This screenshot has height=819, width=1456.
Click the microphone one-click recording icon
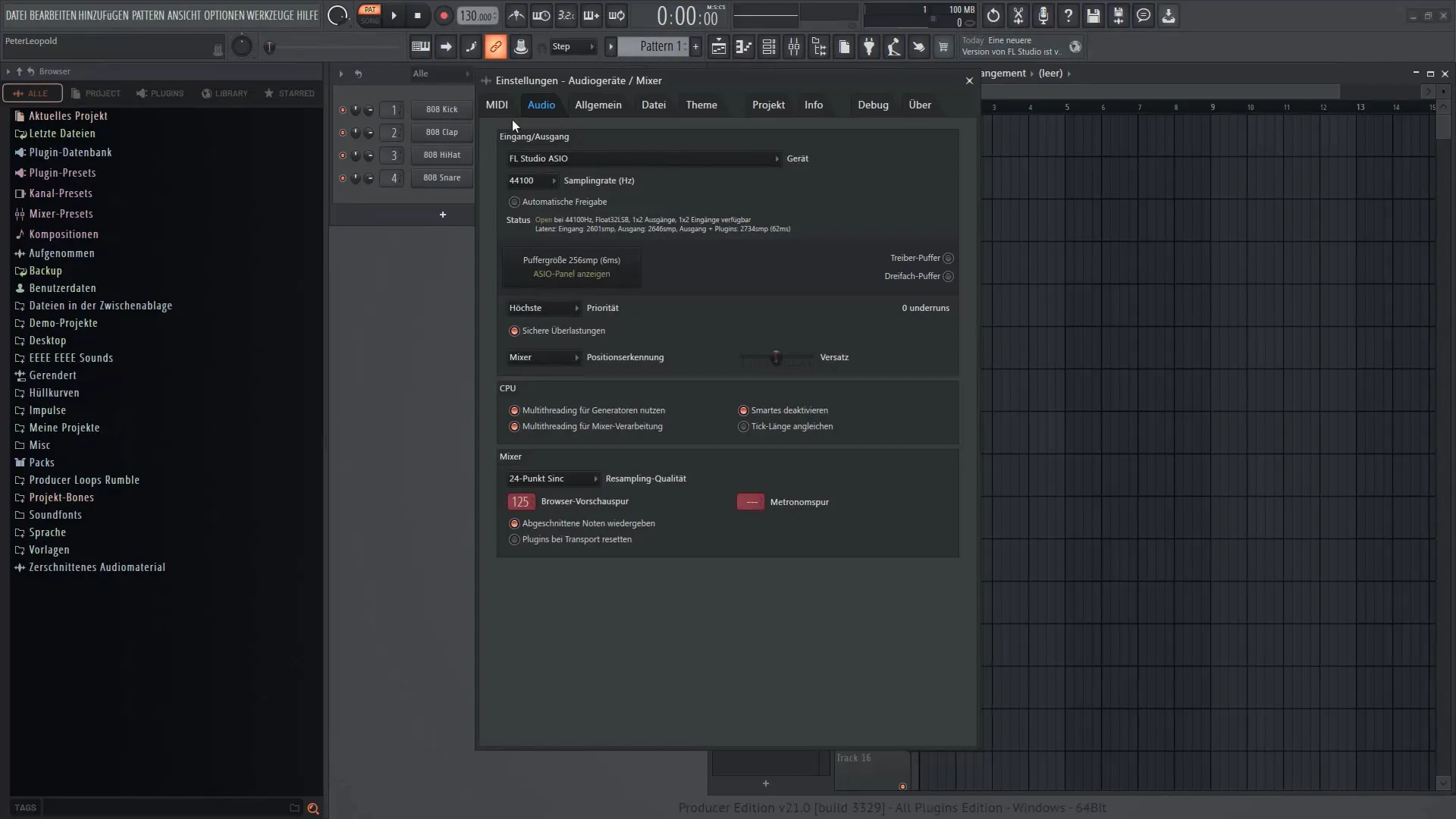tap(1043, 16)
